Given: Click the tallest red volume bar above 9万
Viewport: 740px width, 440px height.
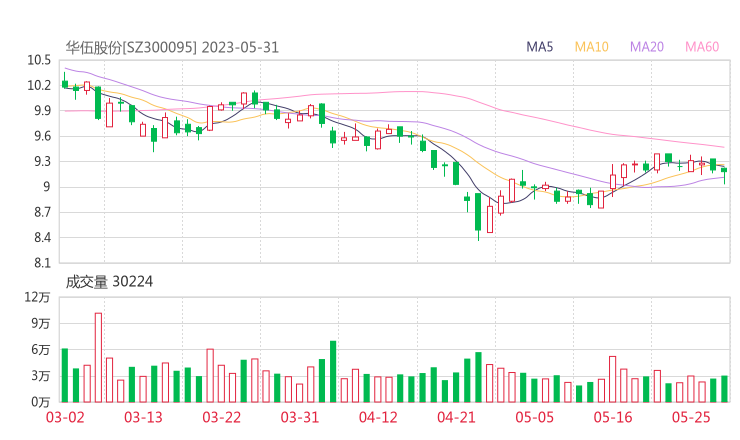Looking at the screenshot, I should [98, 357].
